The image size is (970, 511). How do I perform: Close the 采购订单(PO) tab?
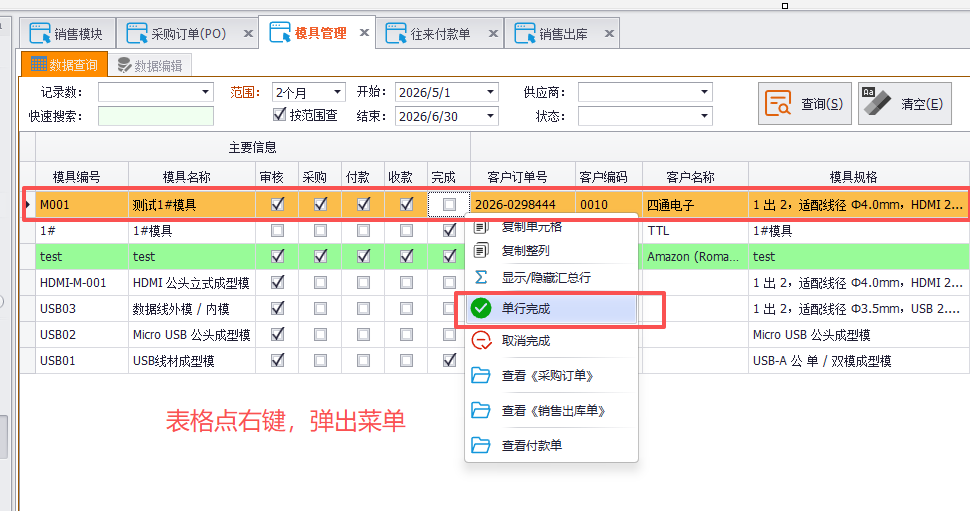click(248, 33)
